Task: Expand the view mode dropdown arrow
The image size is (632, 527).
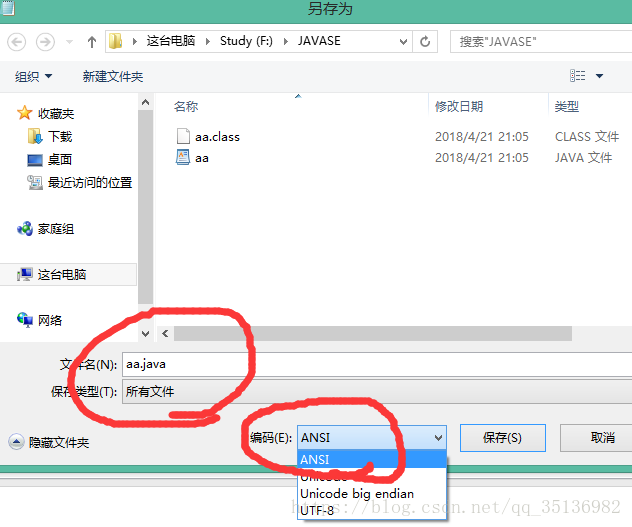Action: point(599,76)
